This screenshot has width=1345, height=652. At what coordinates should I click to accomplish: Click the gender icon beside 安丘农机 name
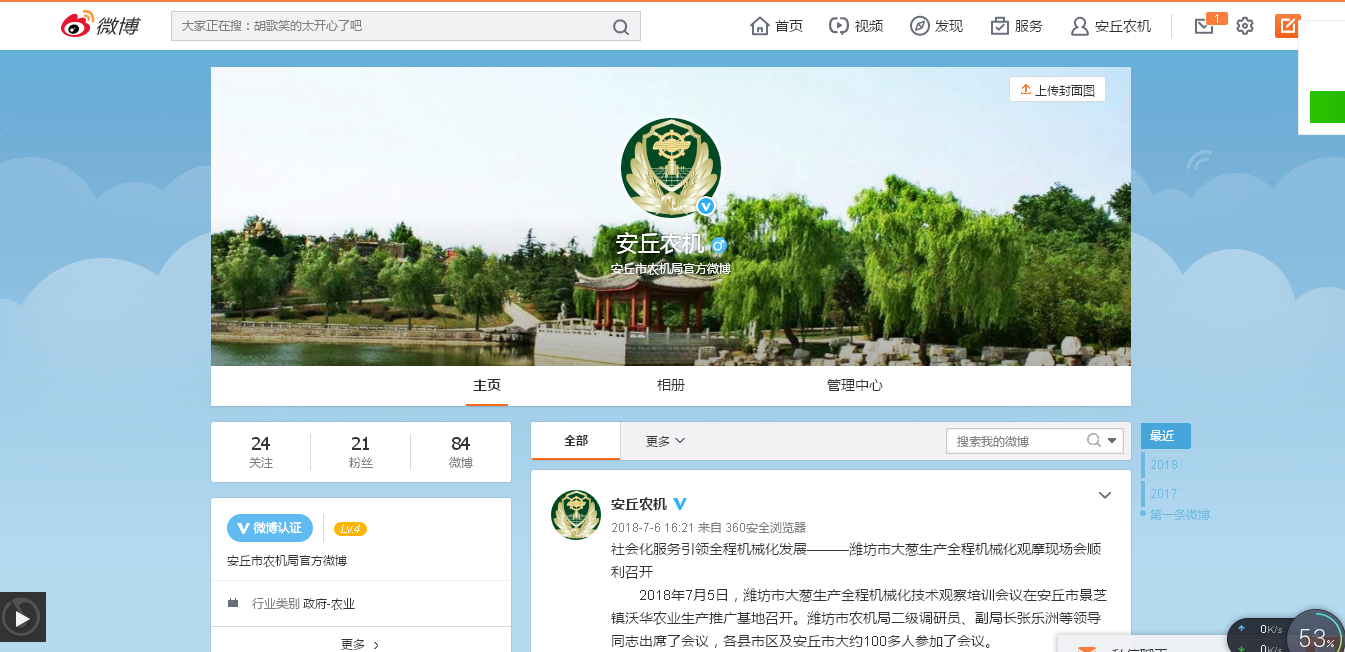click(x=718, y=245)
